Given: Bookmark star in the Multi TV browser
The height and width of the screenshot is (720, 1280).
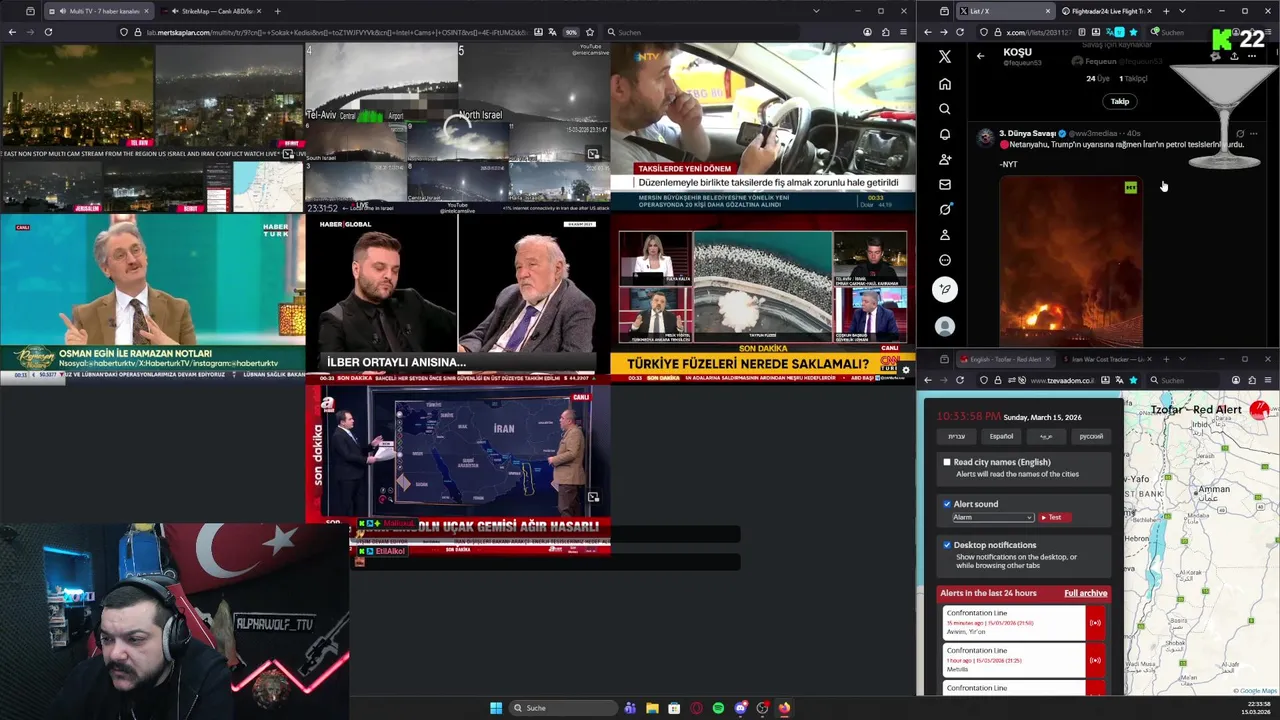Looking at the screenshot, I should coord(589,32).
